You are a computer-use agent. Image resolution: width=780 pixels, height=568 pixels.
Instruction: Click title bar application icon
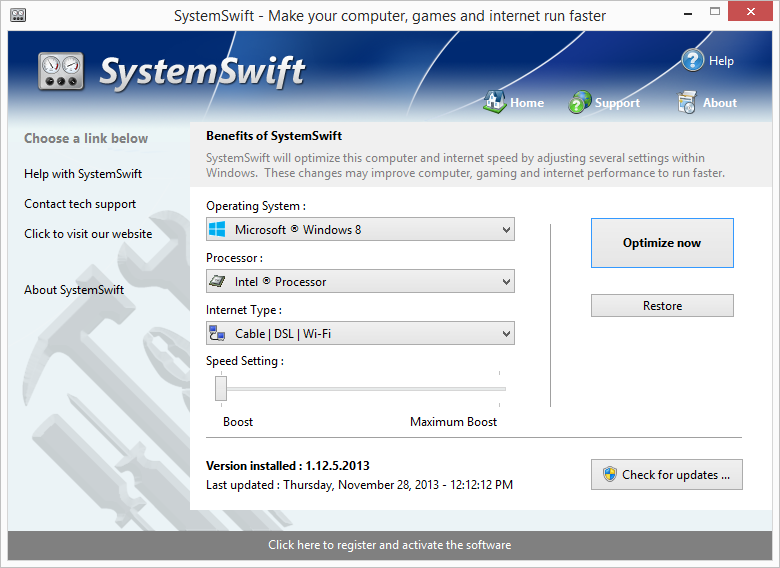click(17, 16)
